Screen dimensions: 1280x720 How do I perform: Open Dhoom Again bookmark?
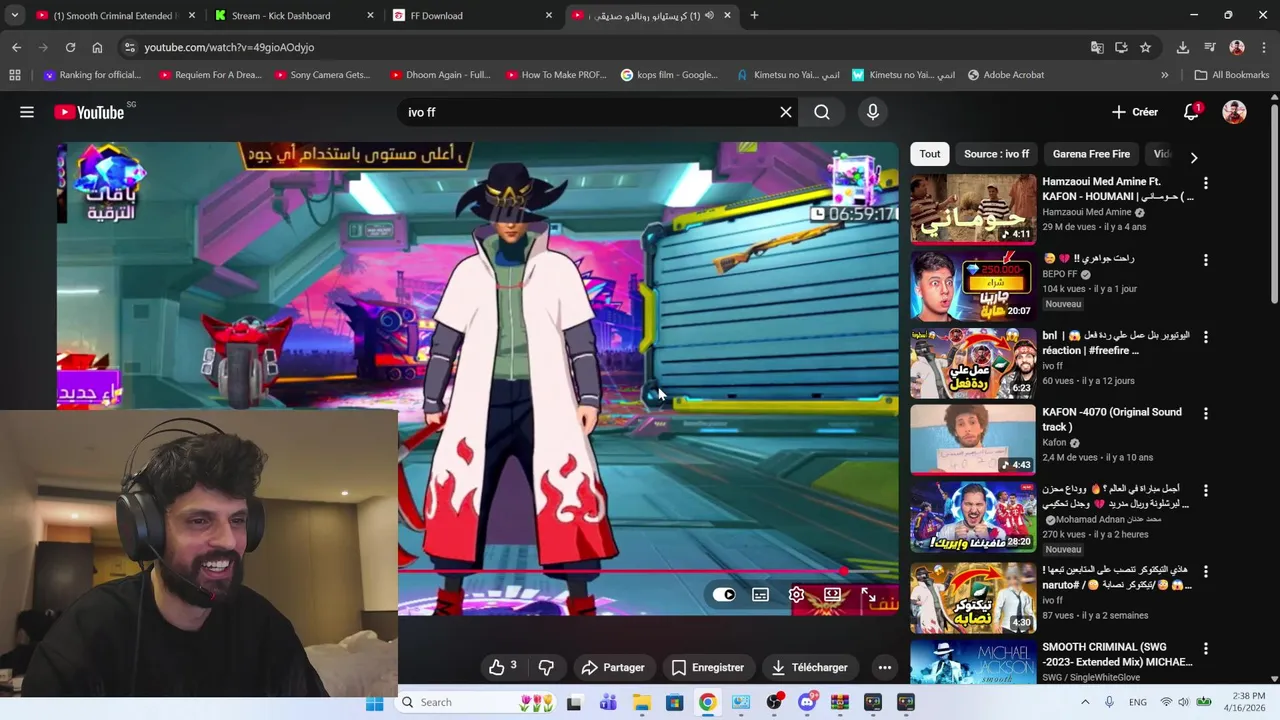click(441, 75)
